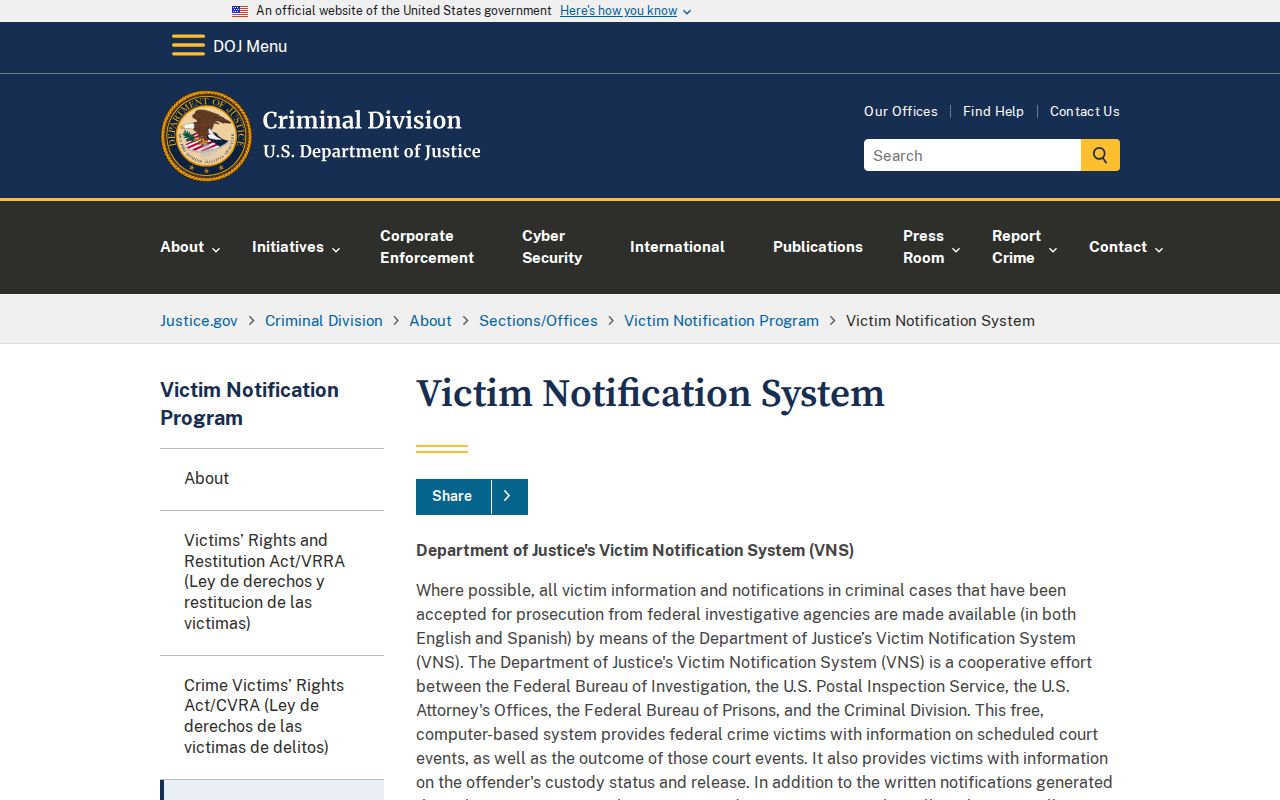Click "Department of Justice's Victim Notification System (VNS)" bold text
Viewport: 1280px width, 800px height.
pos(635,551)
